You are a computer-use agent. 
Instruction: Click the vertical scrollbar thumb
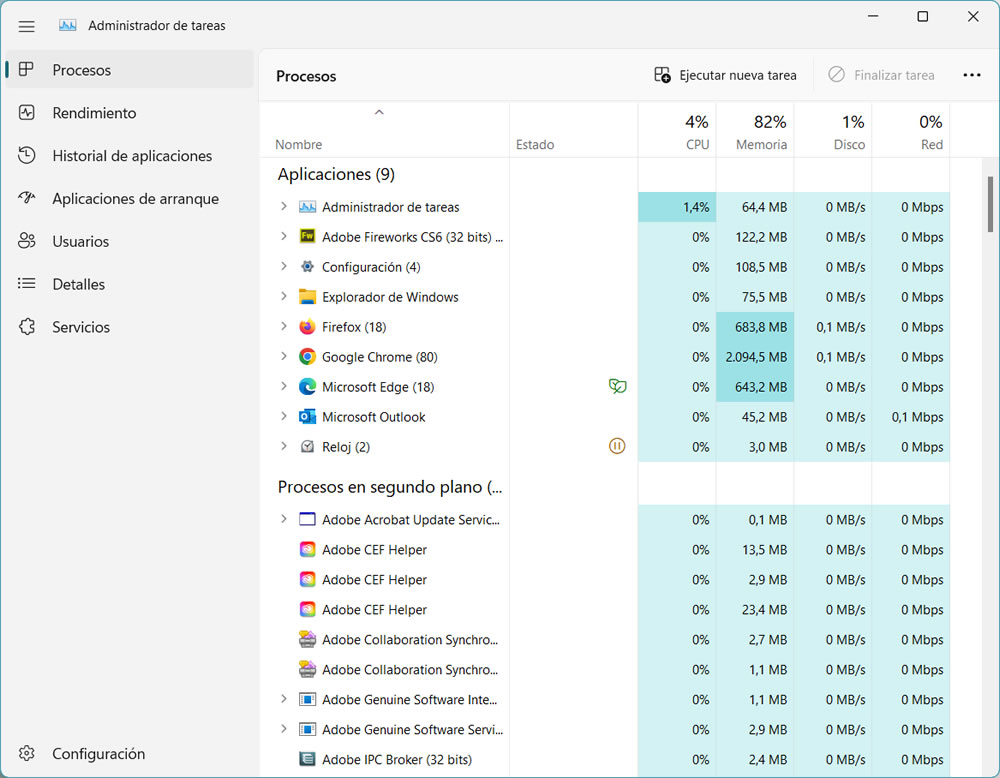click(x=990, y=204)
